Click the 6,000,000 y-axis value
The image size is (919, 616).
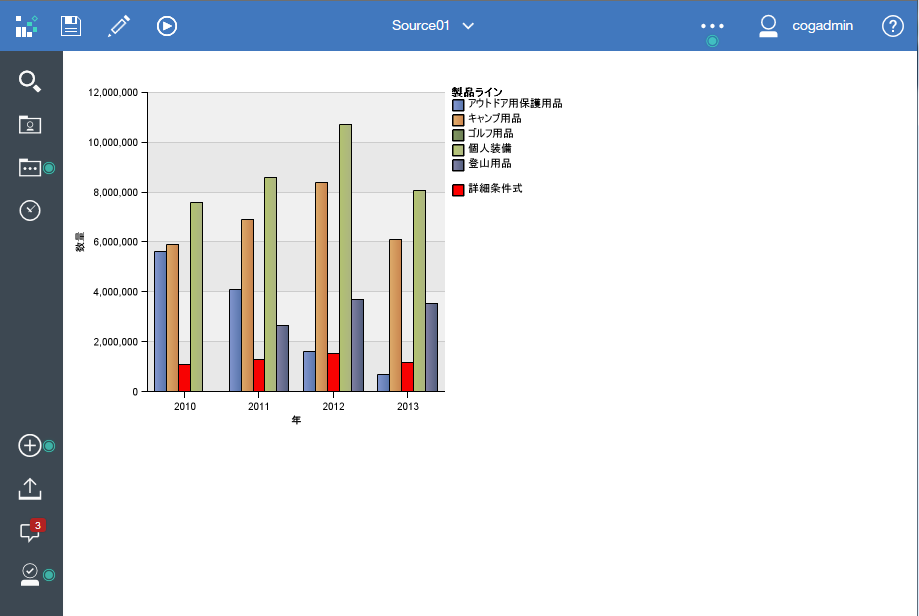[x=115, y=242]
